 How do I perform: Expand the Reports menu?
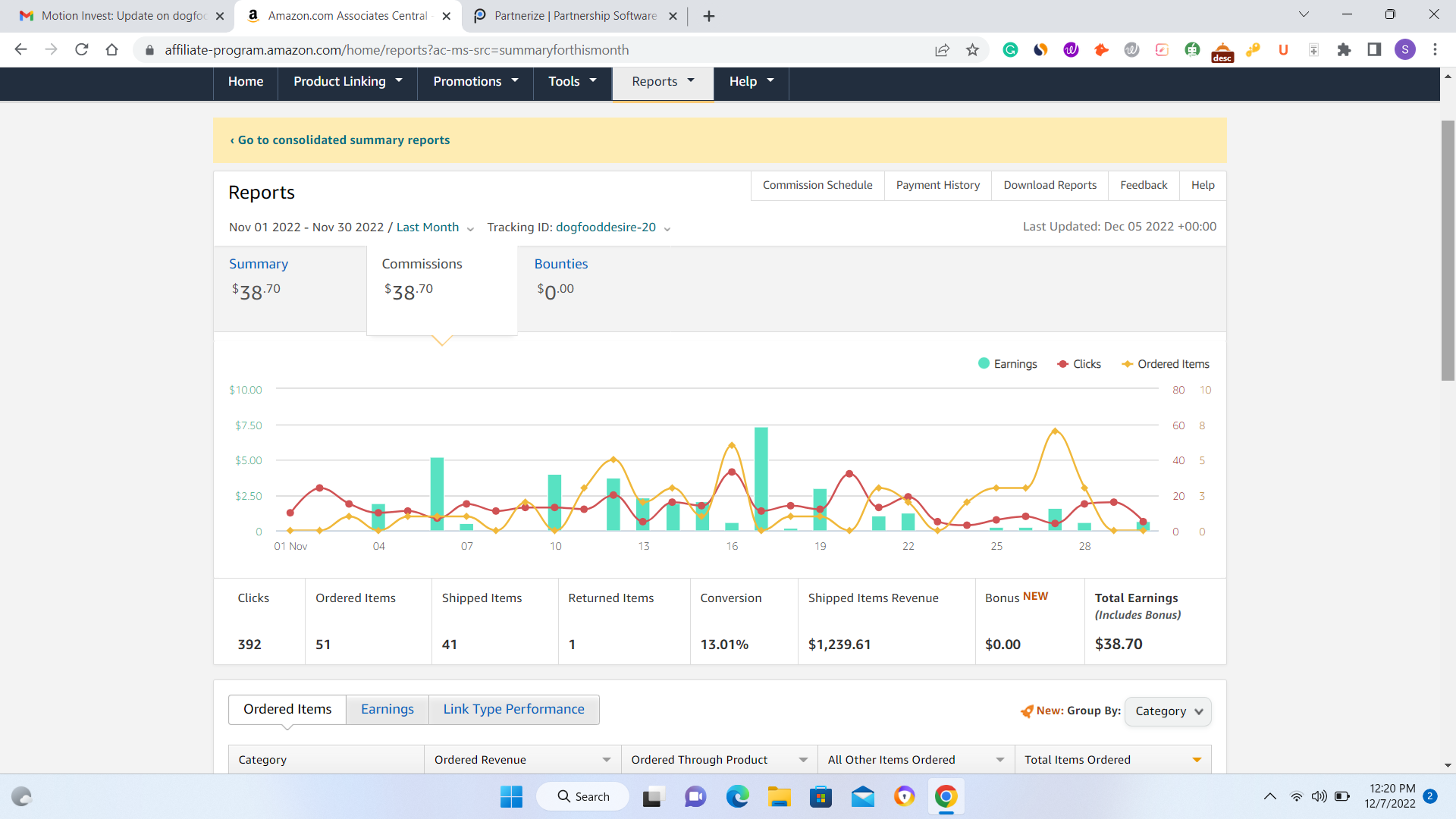663,82
